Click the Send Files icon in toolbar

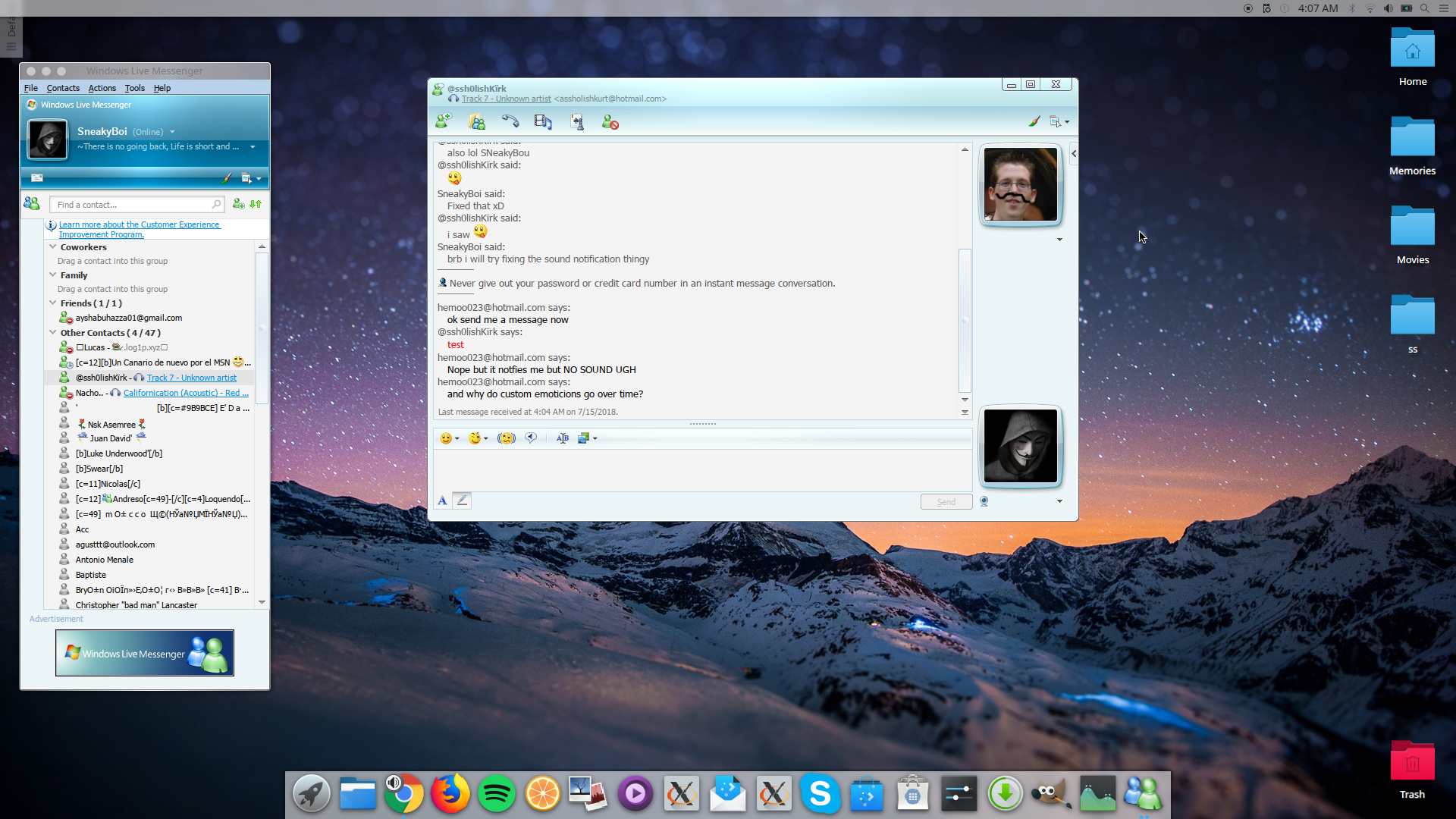tap(478, 122)
